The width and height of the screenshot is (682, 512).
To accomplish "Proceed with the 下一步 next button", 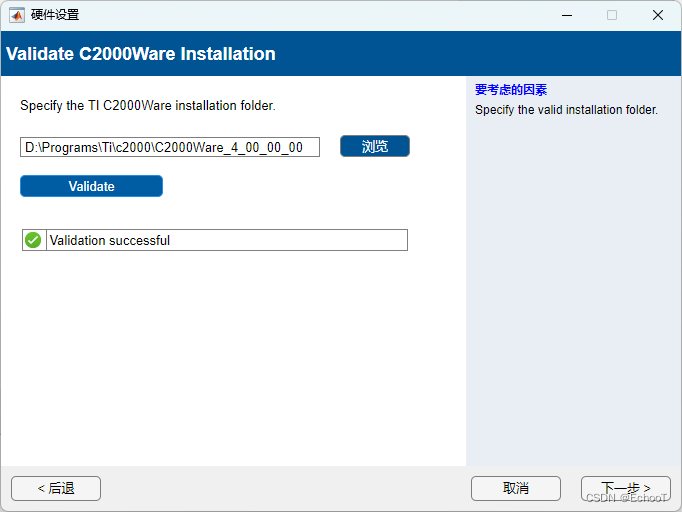I will tap(626, 489).
